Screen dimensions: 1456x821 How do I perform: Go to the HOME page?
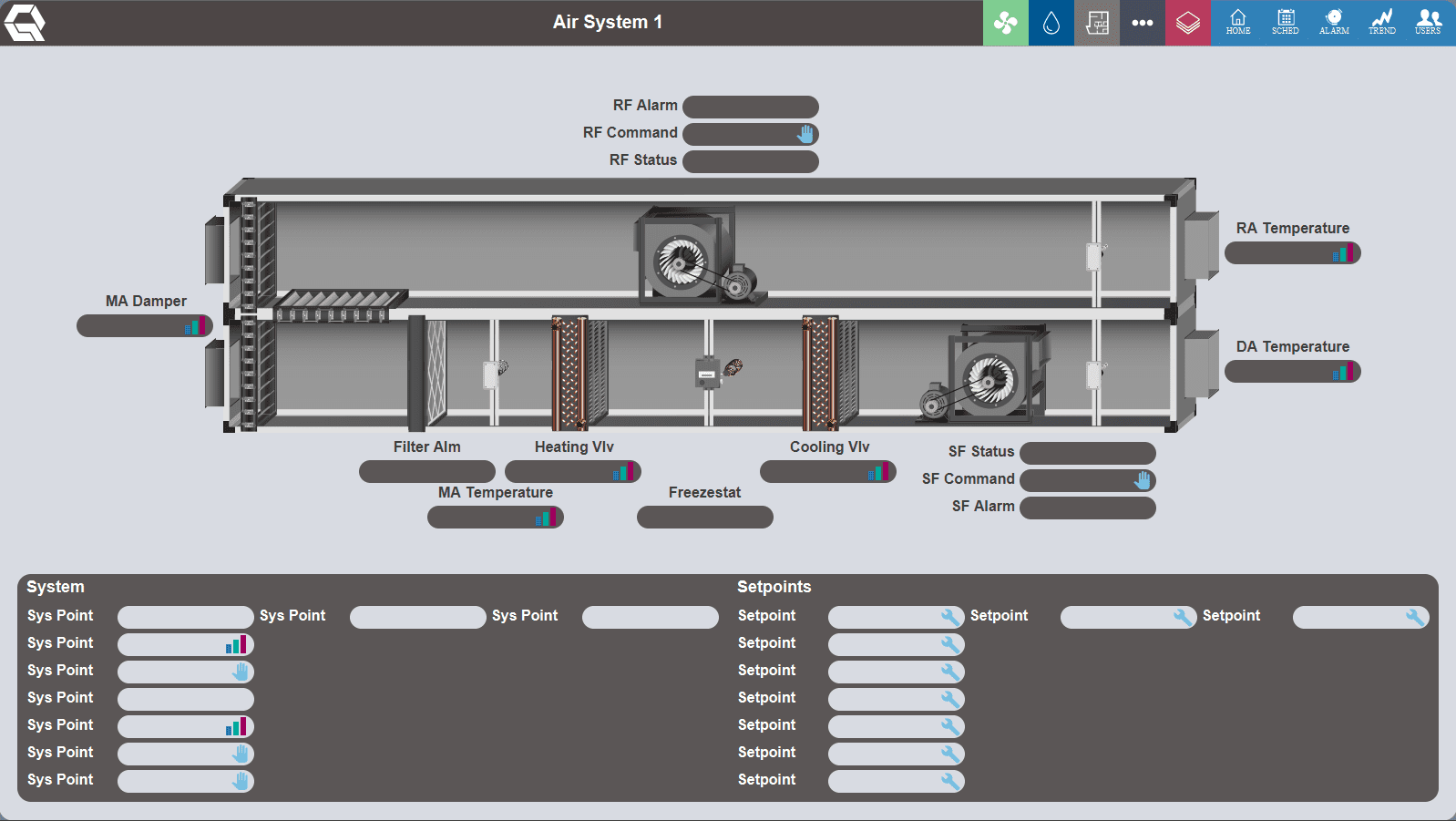point(1237,23)
